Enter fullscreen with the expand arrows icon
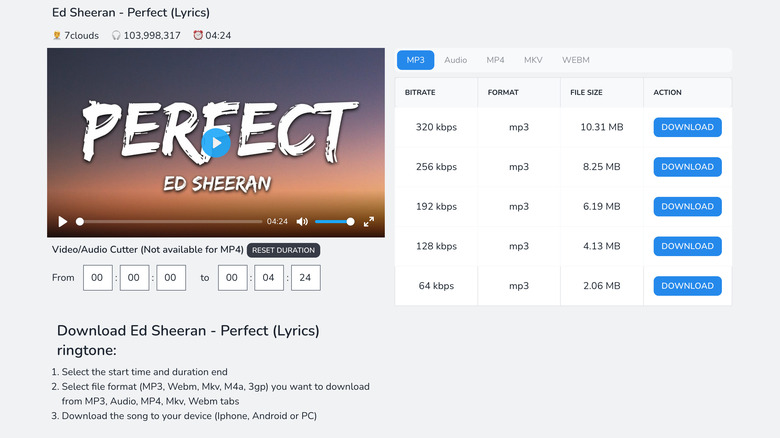Viewport: 780px width, 438px height. pos(369,221)
